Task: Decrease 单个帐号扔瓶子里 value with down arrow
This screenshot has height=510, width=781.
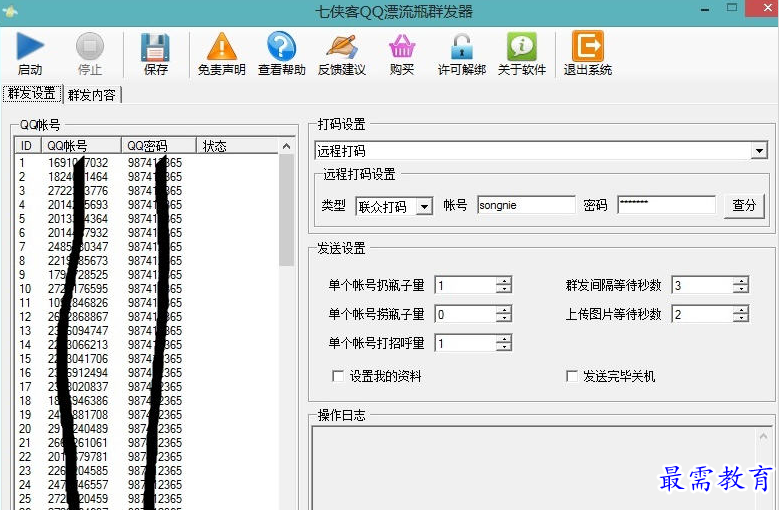Action: 504,289
